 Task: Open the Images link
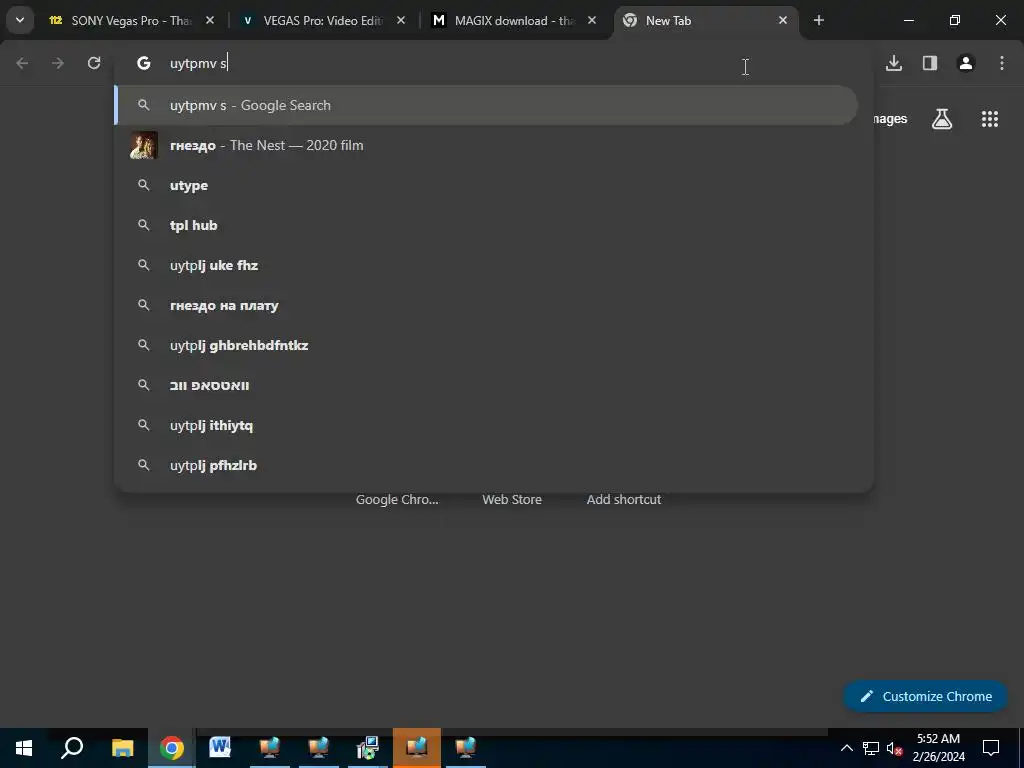(x=890, y=119)
